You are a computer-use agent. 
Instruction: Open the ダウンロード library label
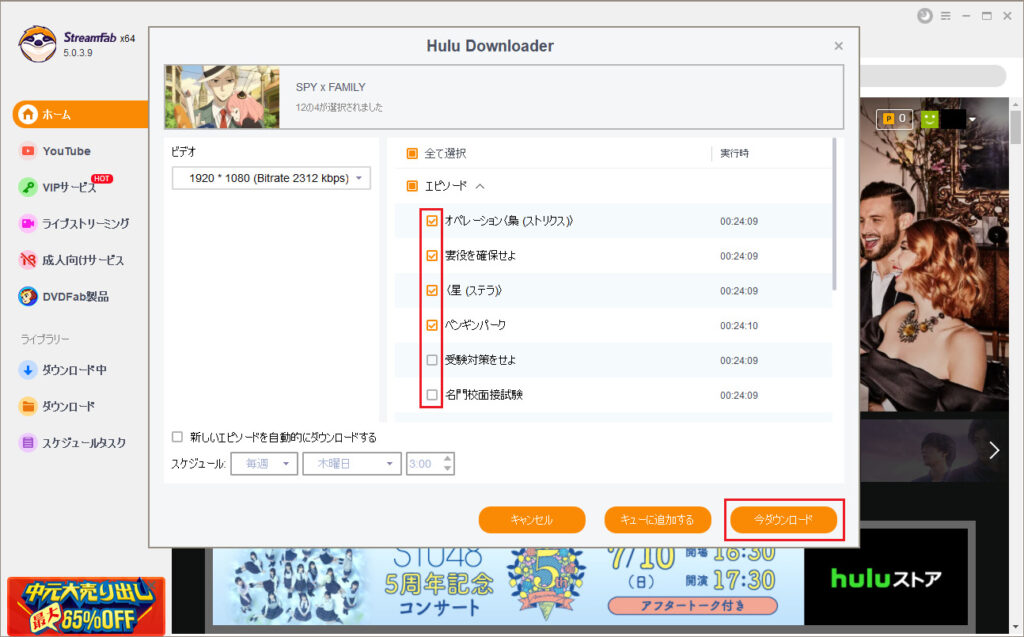point(69,406)
